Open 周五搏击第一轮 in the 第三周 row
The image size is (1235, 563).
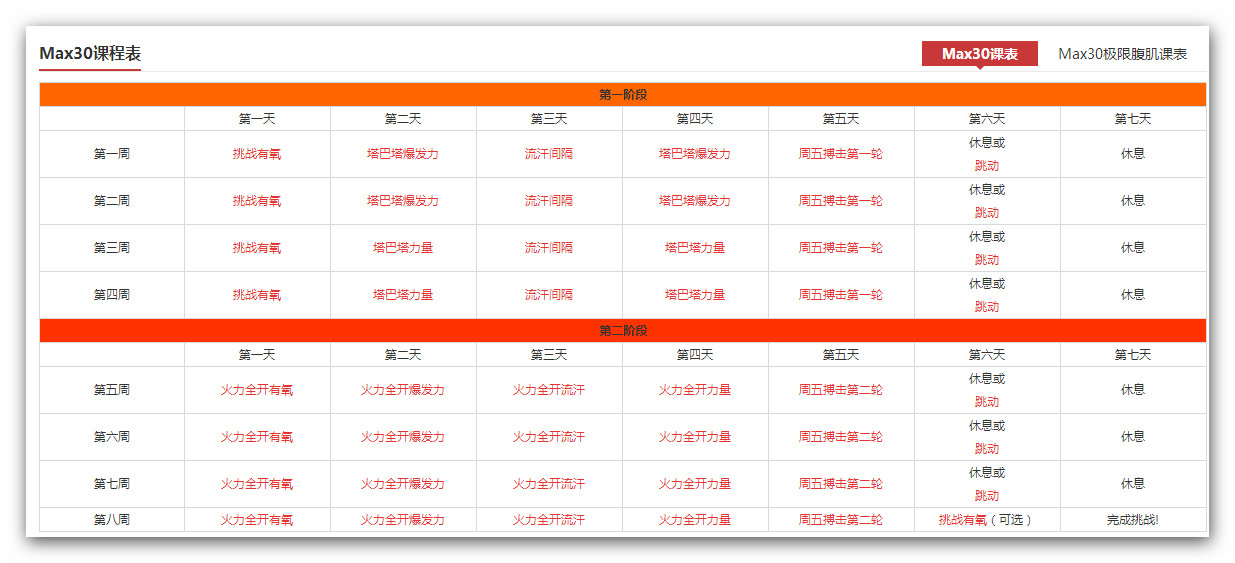(x=841, y=248)
